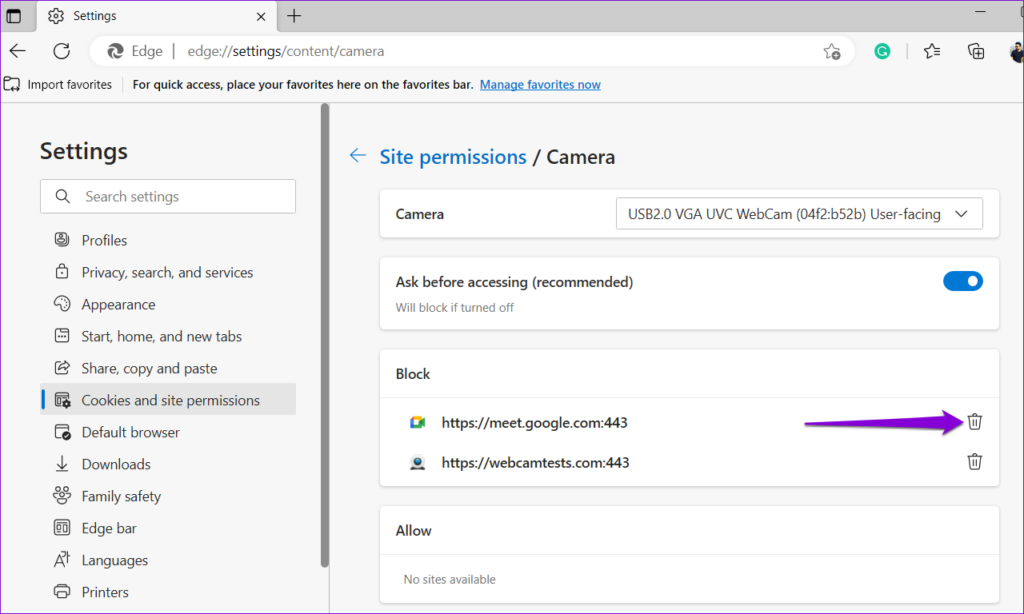Open the camera device selection dropdown
The image size is (1024, 614).
click(x=798, y=213)
